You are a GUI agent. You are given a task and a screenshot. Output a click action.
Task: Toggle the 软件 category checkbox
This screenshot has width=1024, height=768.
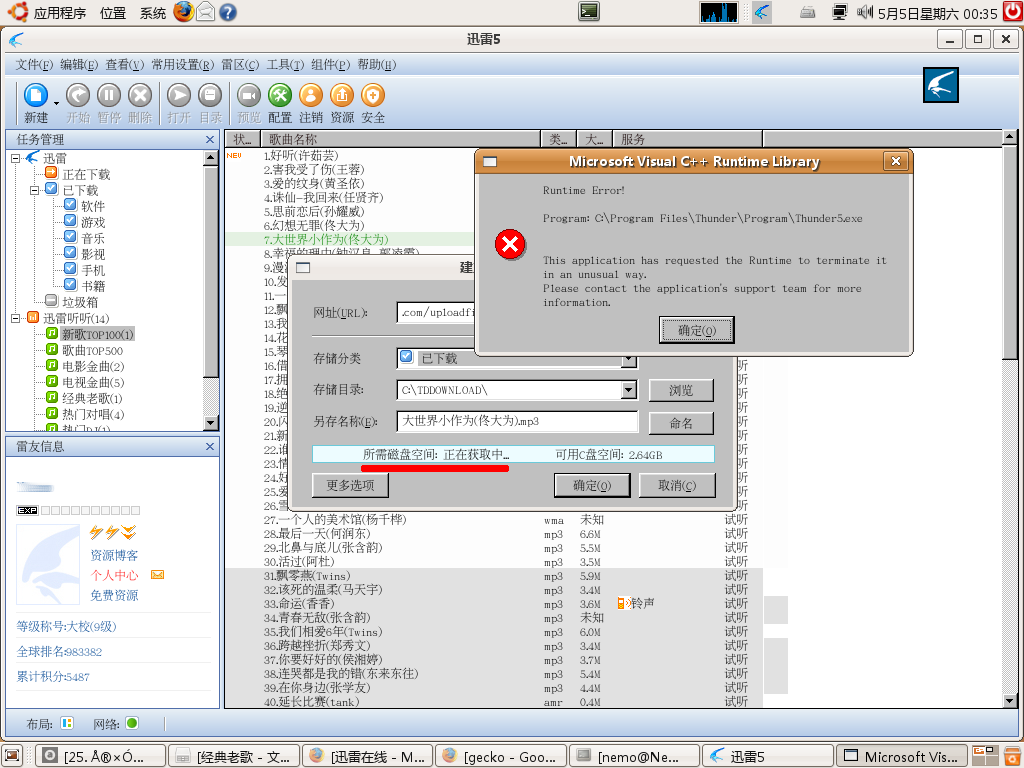pyautogui.click(x=71, y=204)
